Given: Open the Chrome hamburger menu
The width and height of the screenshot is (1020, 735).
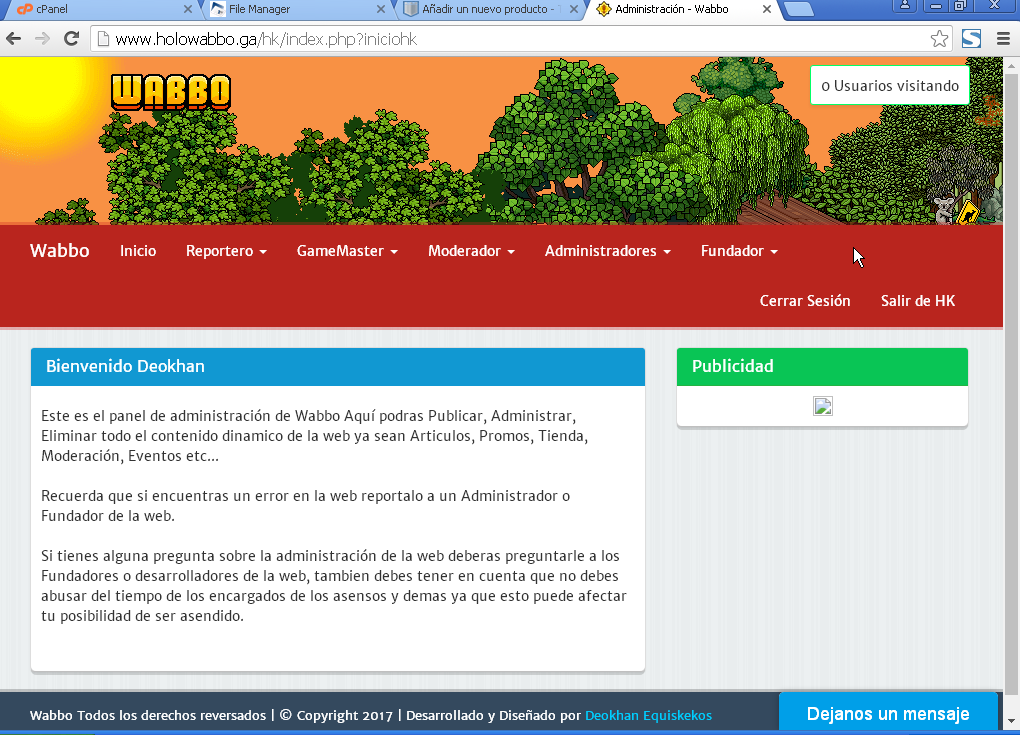Looking at the screenshot, I should (x=1003, y=39).
